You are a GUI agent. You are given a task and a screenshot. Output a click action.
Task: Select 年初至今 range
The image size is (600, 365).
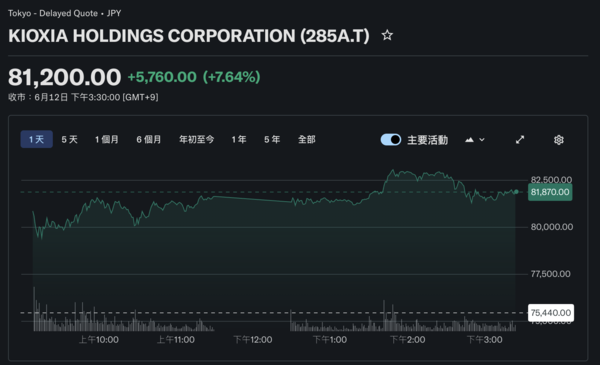coord(197,140)
